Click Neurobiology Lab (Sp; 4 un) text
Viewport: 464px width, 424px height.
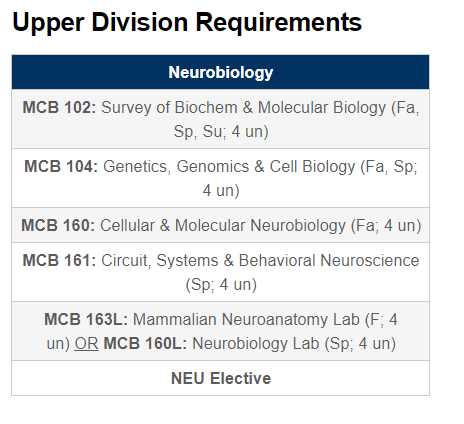tap(294, 344)
